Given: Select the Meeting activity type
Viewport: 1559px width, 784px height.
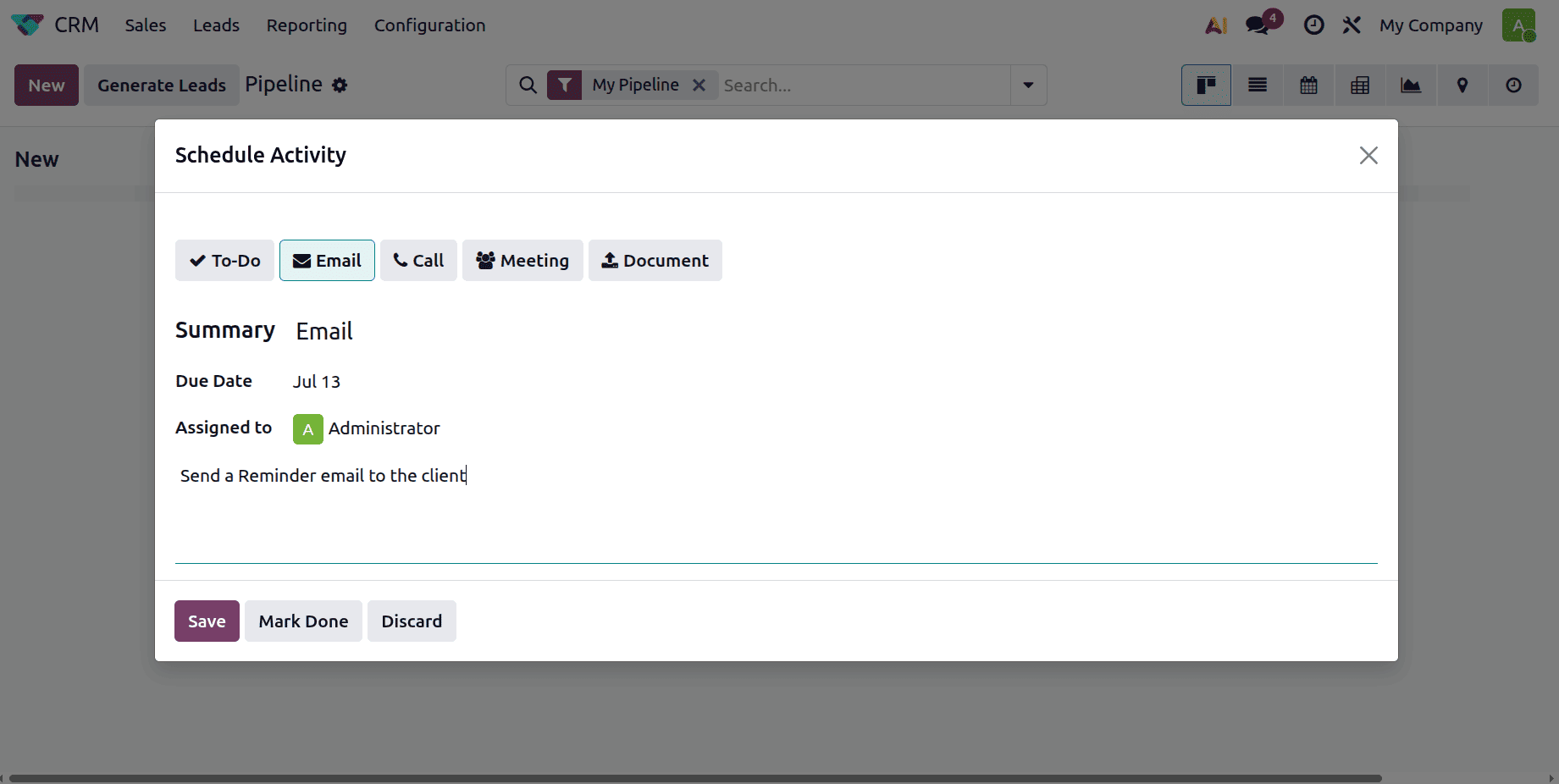Looking at the screenshot, I should (522, 261).
